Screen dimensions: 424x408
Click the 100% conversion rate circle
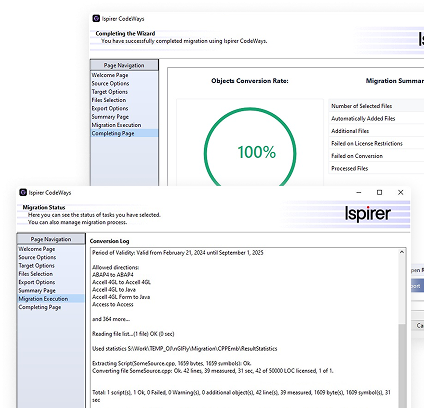(x=250, y=147)
